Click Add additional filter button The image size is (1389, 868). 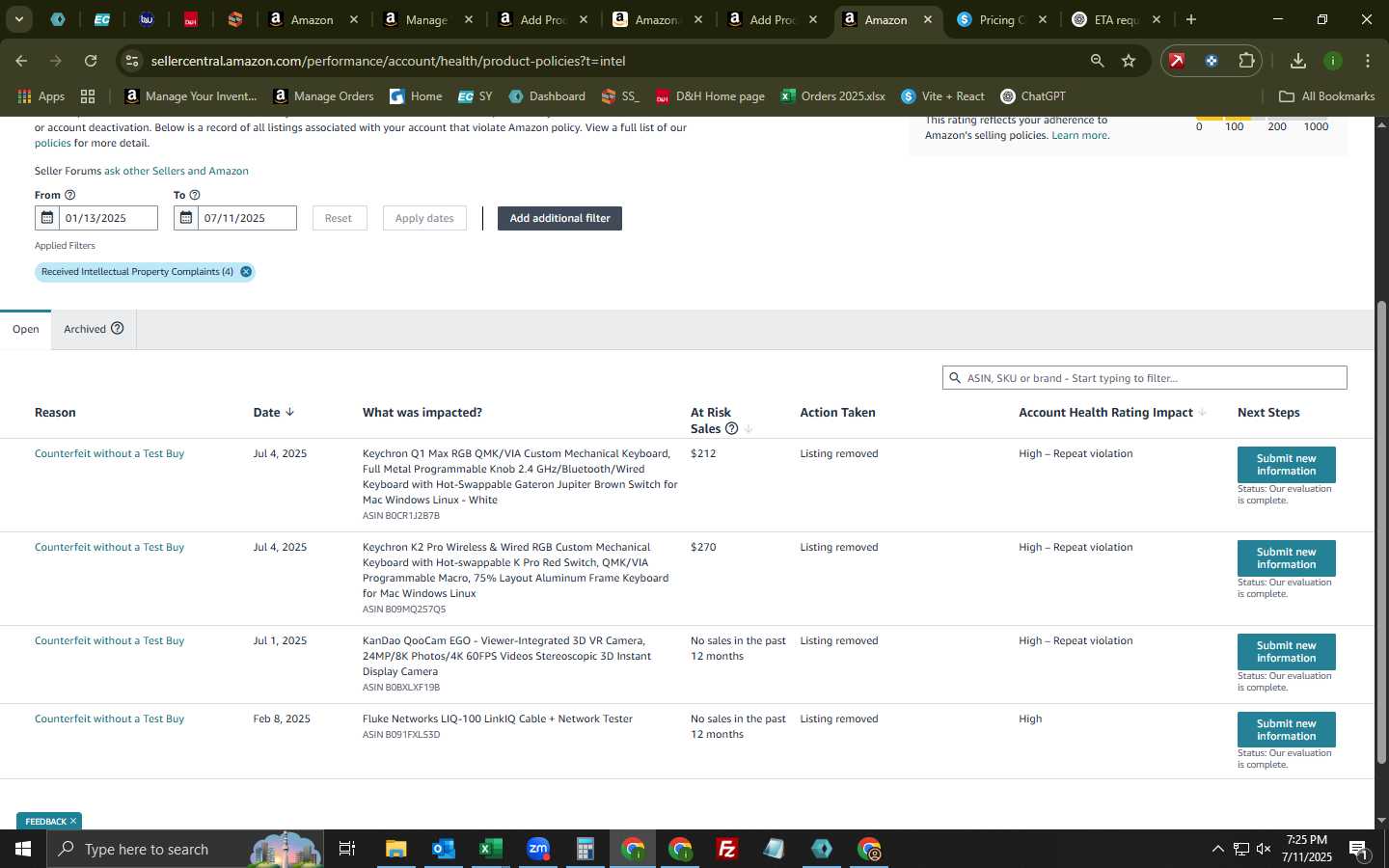pyautogui.click(x=559, y=218)
